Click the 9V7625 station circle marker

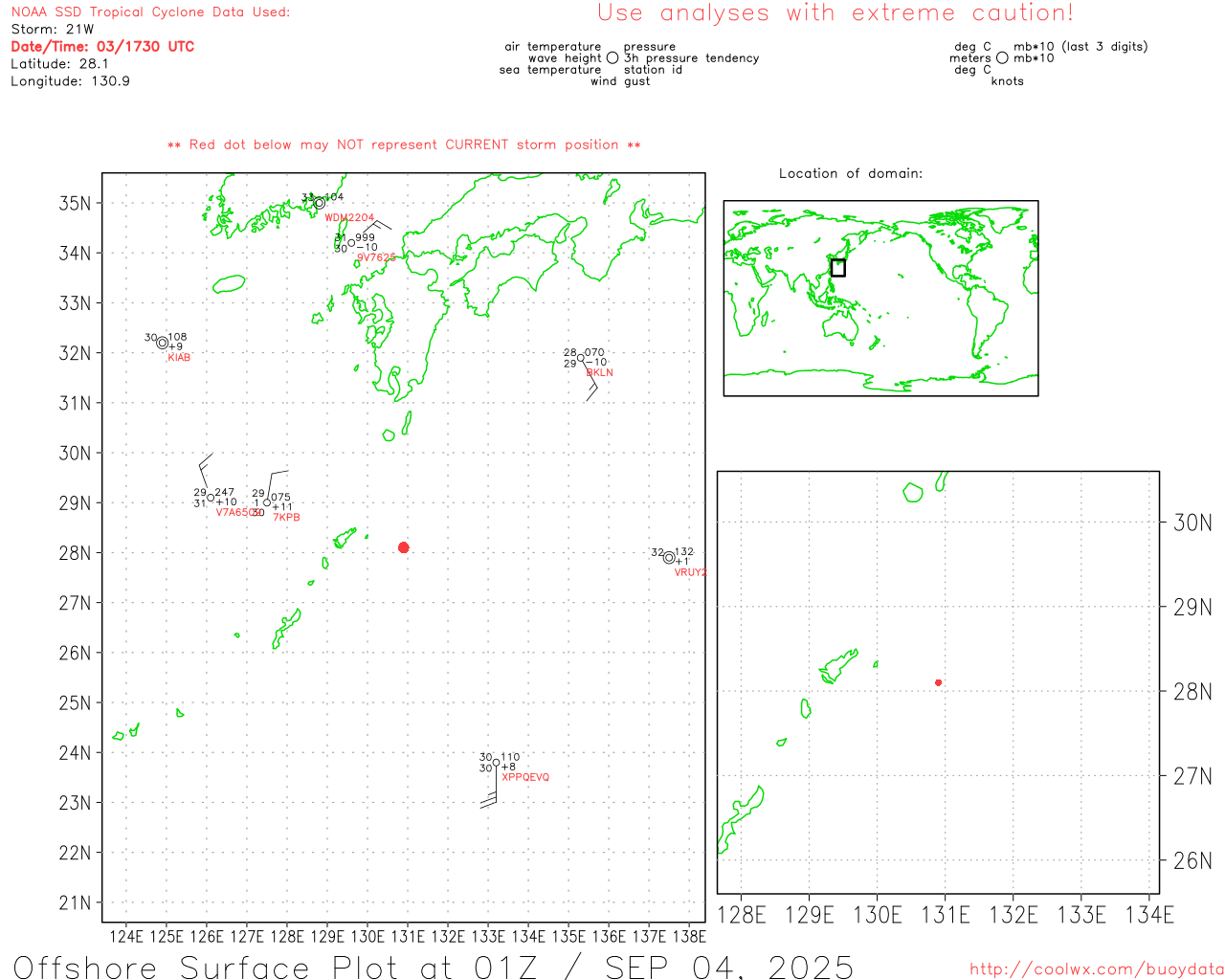(351, 243)
